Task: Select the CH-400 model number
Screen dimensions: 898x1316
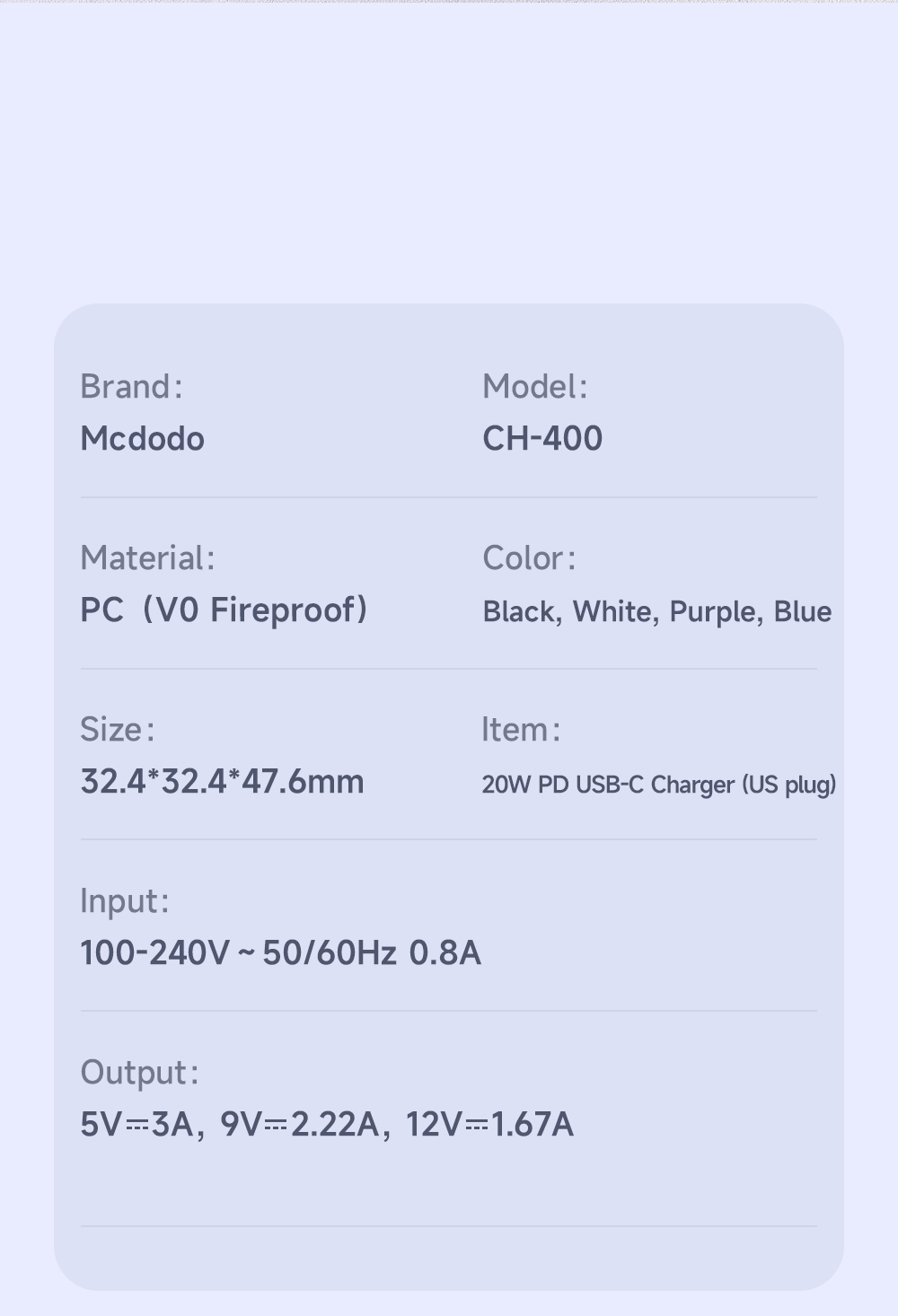Action: [x=542, y=439]
